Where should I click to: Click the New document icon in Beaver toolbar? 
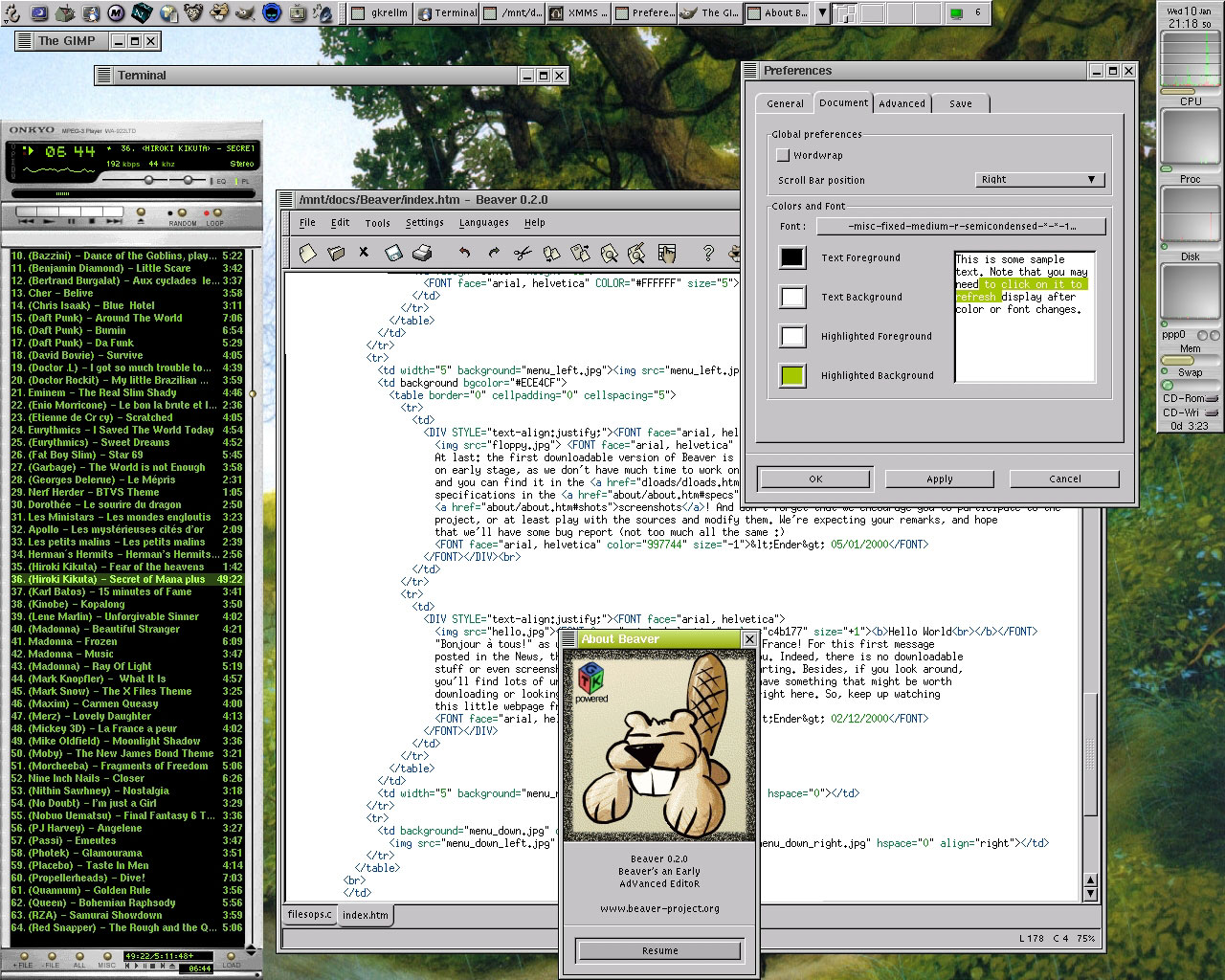tap(307, 254)
